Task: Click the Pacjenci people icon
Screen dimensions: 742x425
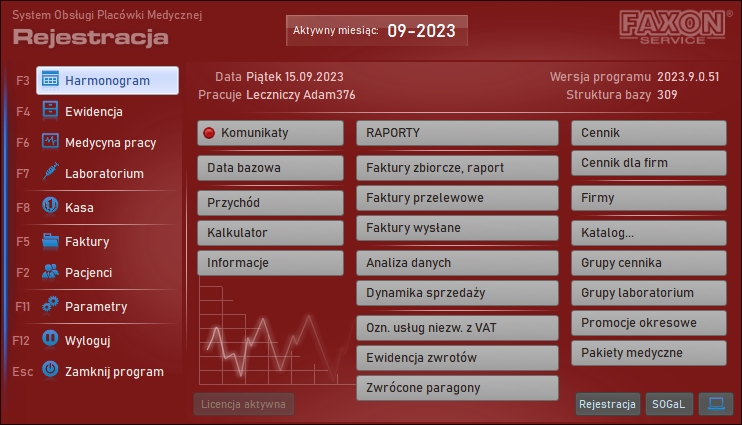Action: (x=50, y=271)
